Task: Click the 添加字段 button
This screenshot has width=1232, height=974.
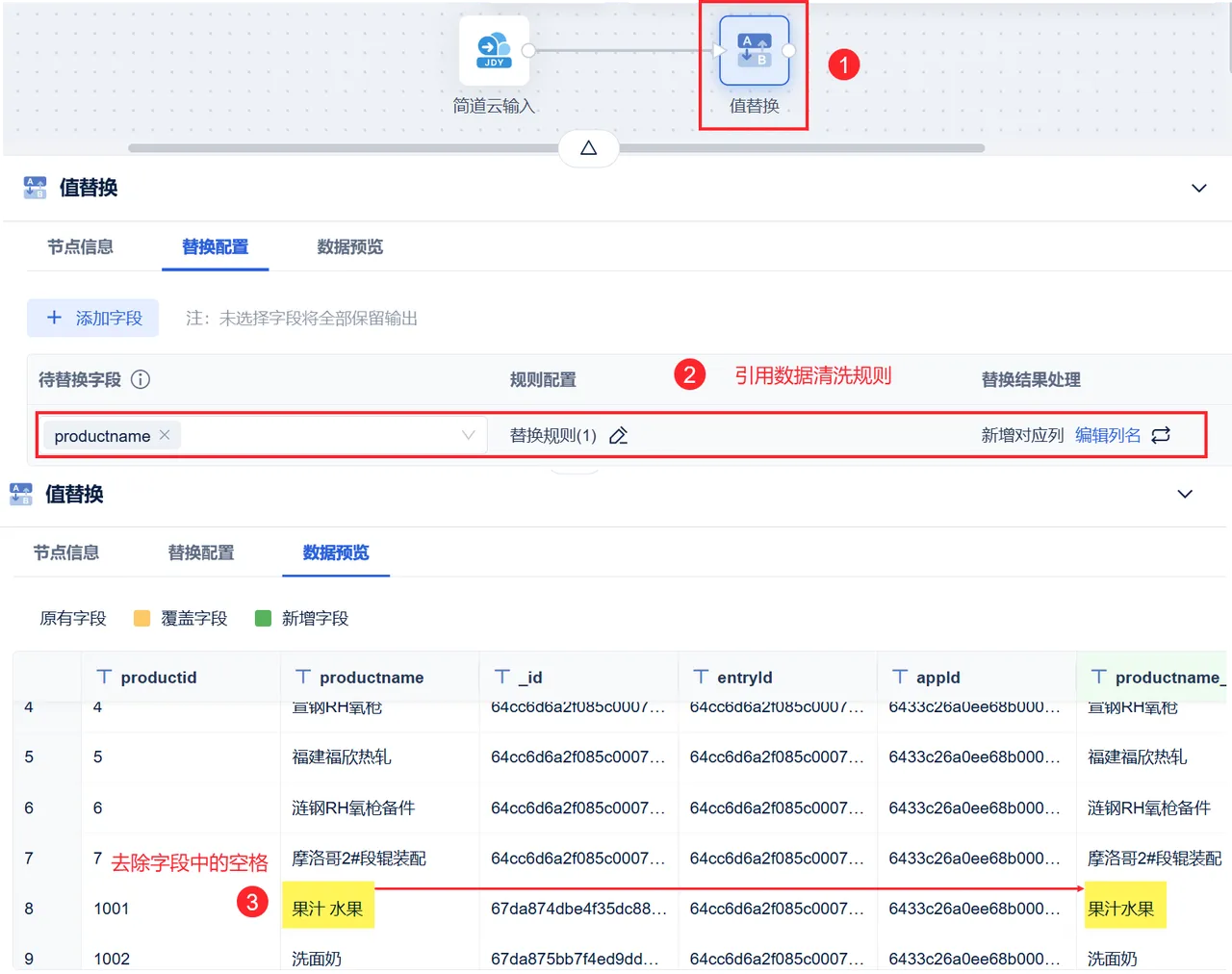Action: point(93,318)
